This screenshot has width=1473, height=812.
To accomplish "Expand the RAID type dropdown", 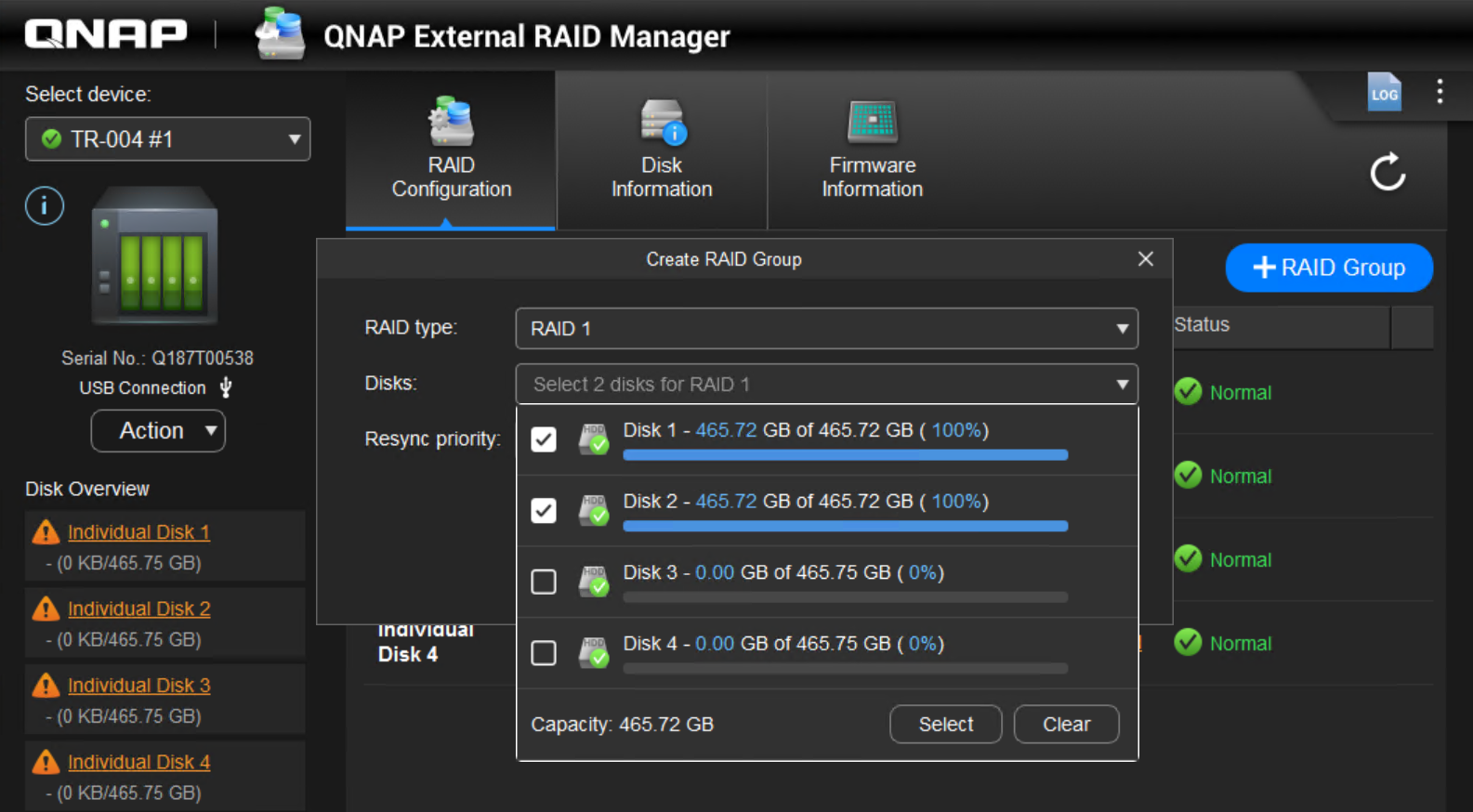I will tap(826, 329).
